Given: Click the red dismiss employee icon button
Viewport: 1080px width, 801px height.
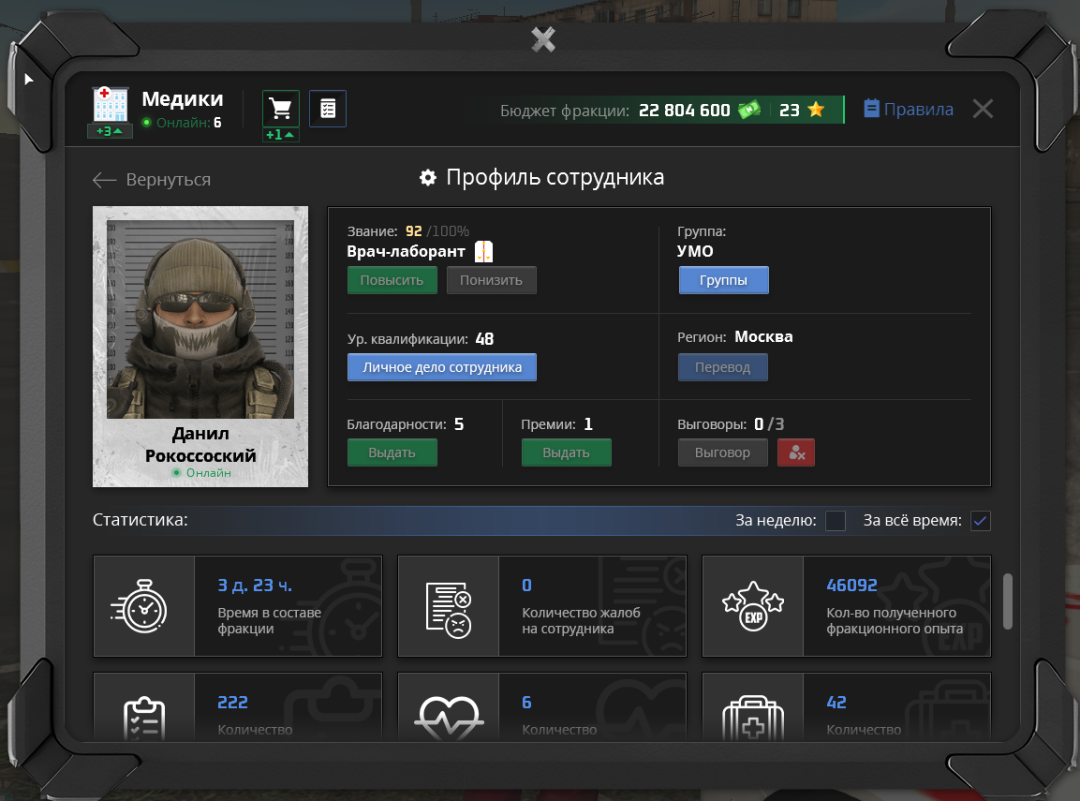Looking at the screenshot, I should click(796, 453).
